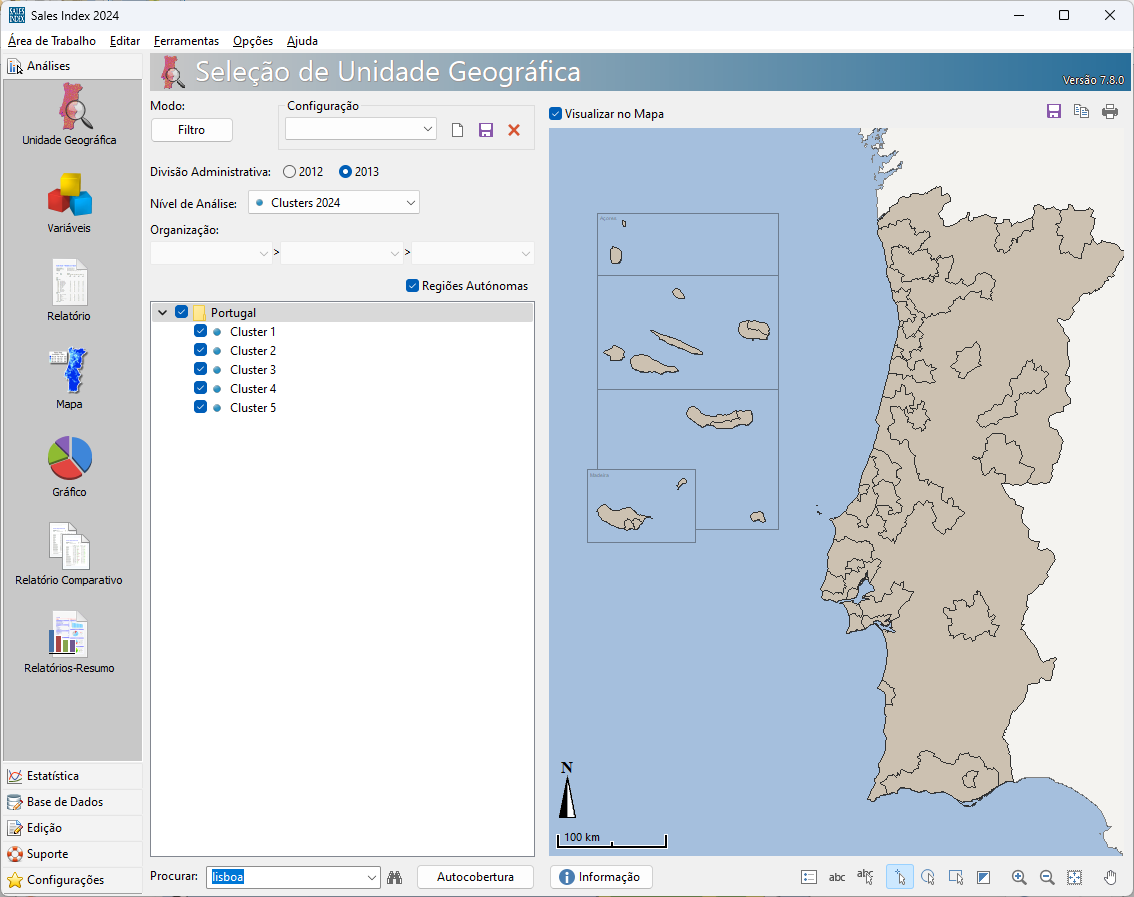Click the binoculars search icon

click(395, 877)
